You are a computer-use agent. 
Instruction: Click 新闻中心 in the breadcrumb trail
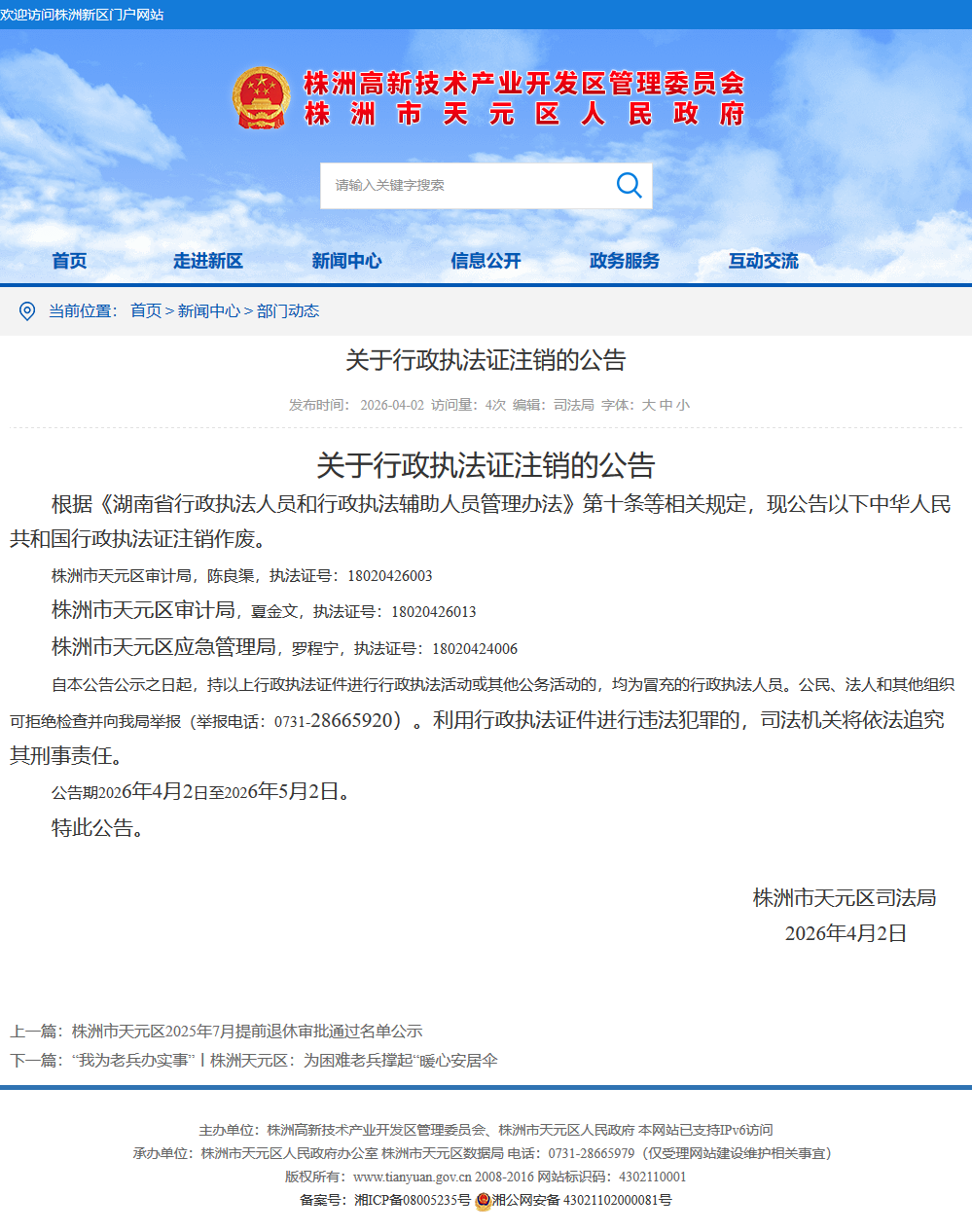(208, 310)
